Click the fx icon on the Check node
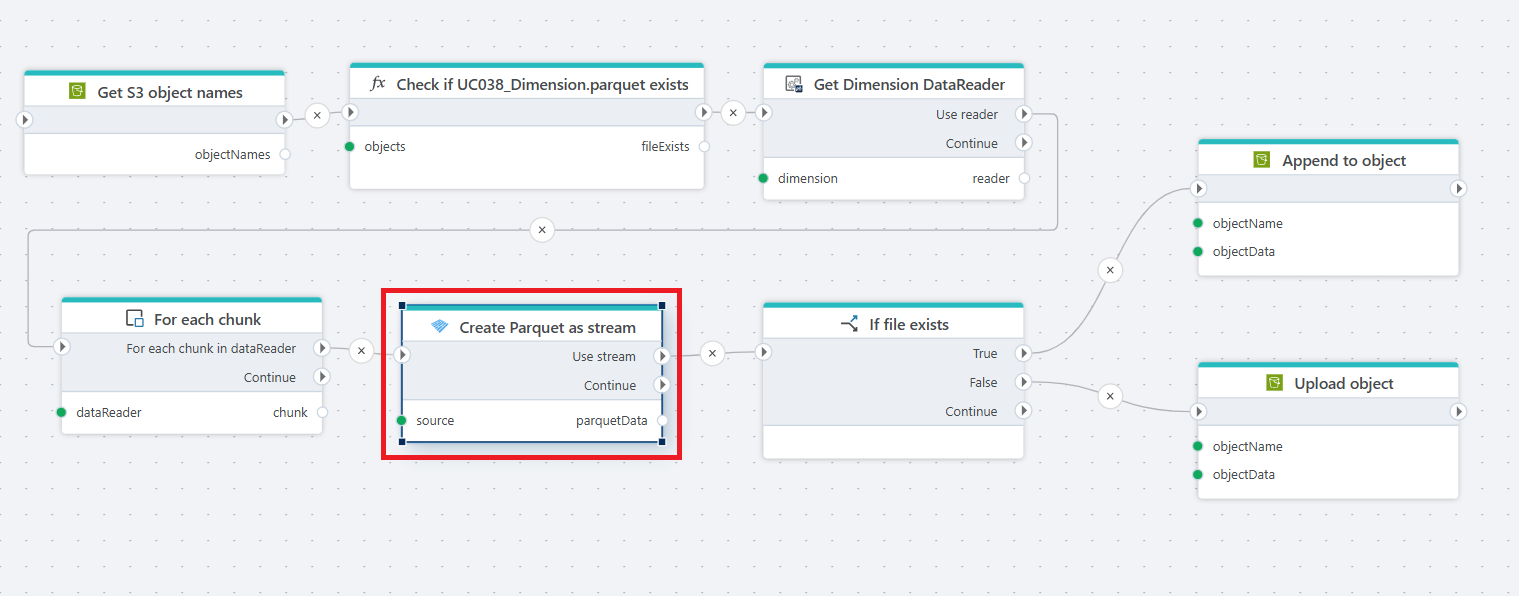This screenshot has width=1519, height=596. [x=377, y=84]
